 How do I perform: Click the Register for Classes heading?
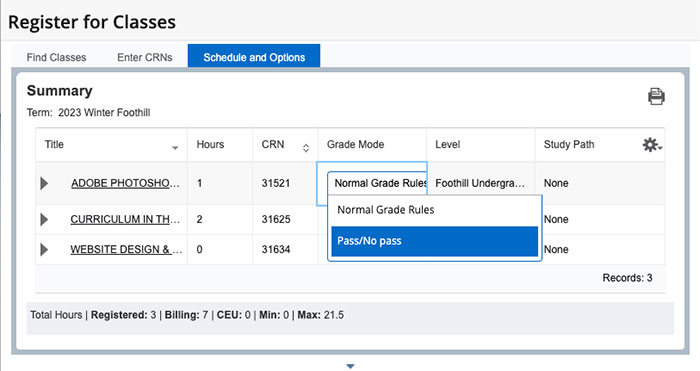click(x=92, y=22)
